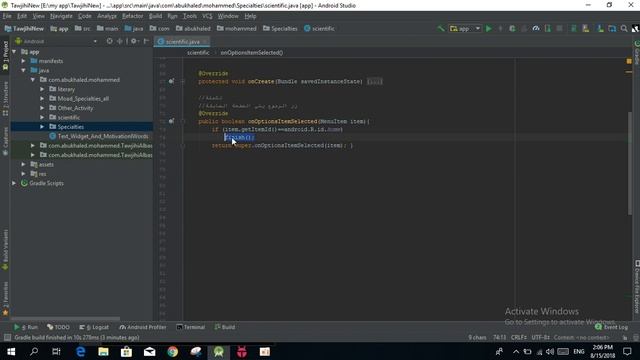Click the volume icon in system tray
The width and height of the screenshot is (640, 360).
tap(550, 351)
